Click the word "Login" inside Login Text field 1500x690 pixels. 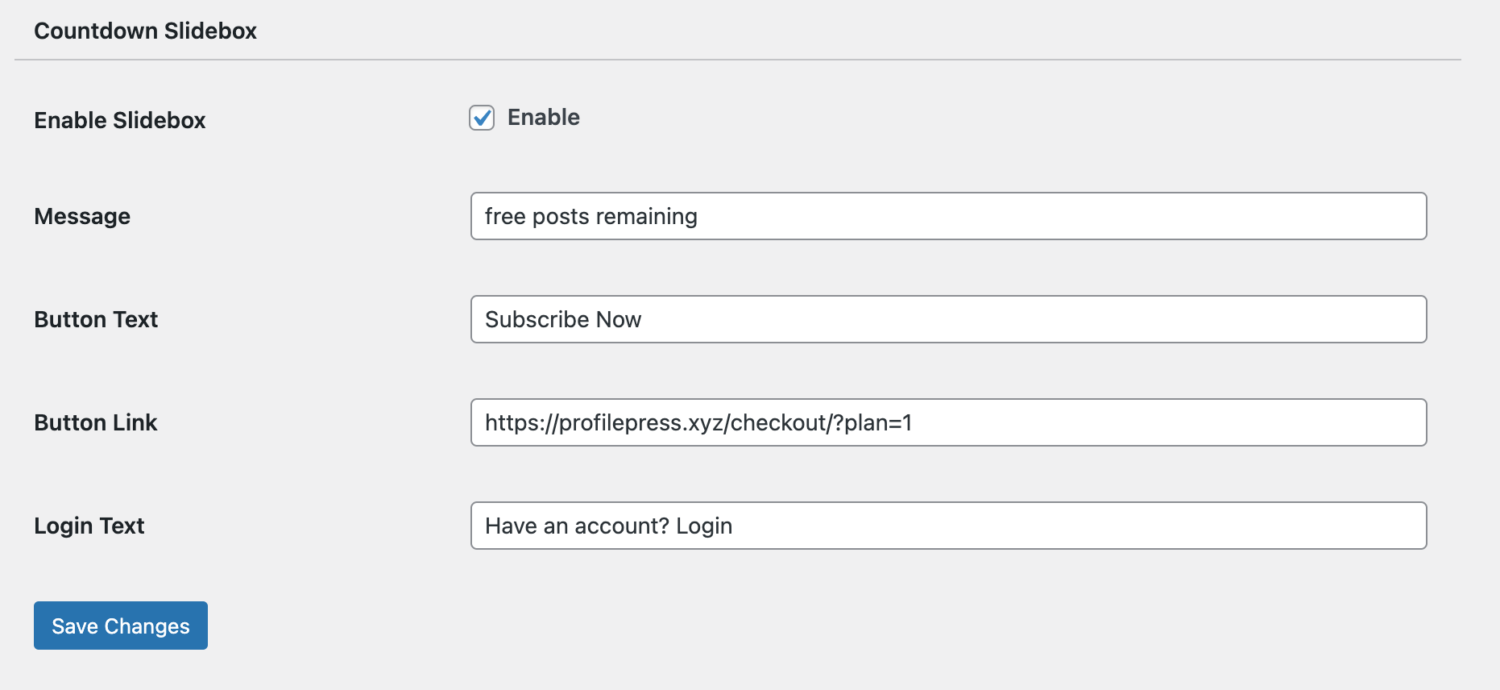tap(704, 526)
